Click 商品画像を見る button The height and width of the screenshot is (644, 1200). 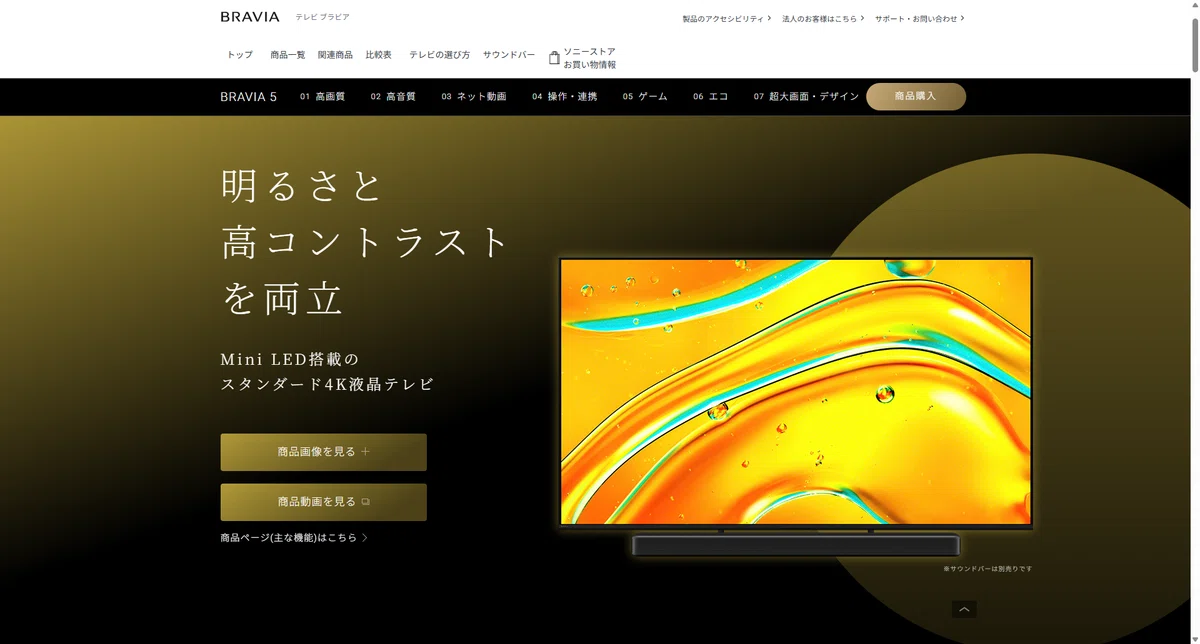[324, 452]
